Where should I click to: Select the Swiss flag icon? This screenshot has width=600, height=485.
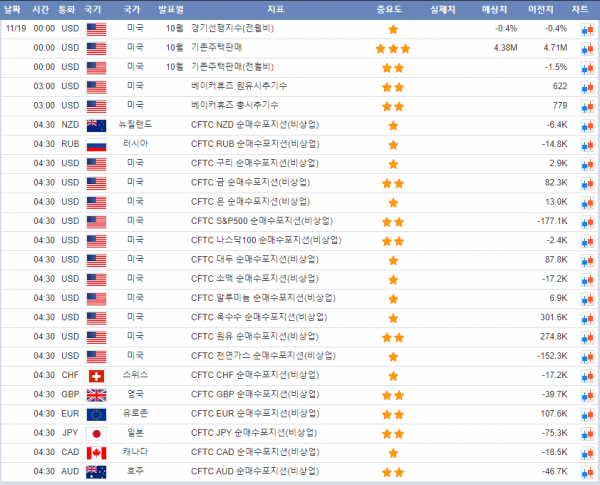[96, 375]
